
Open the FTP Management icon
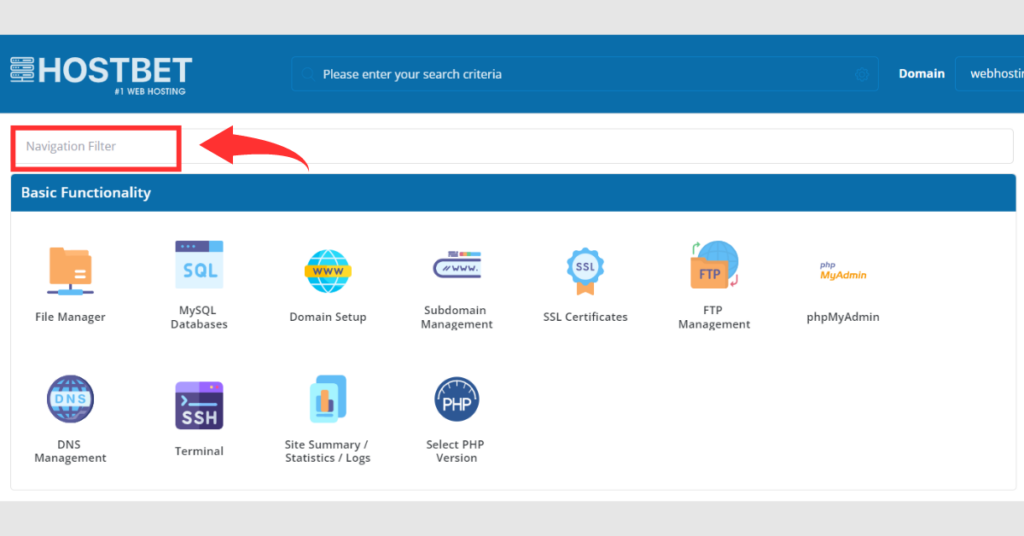[714, 264]
